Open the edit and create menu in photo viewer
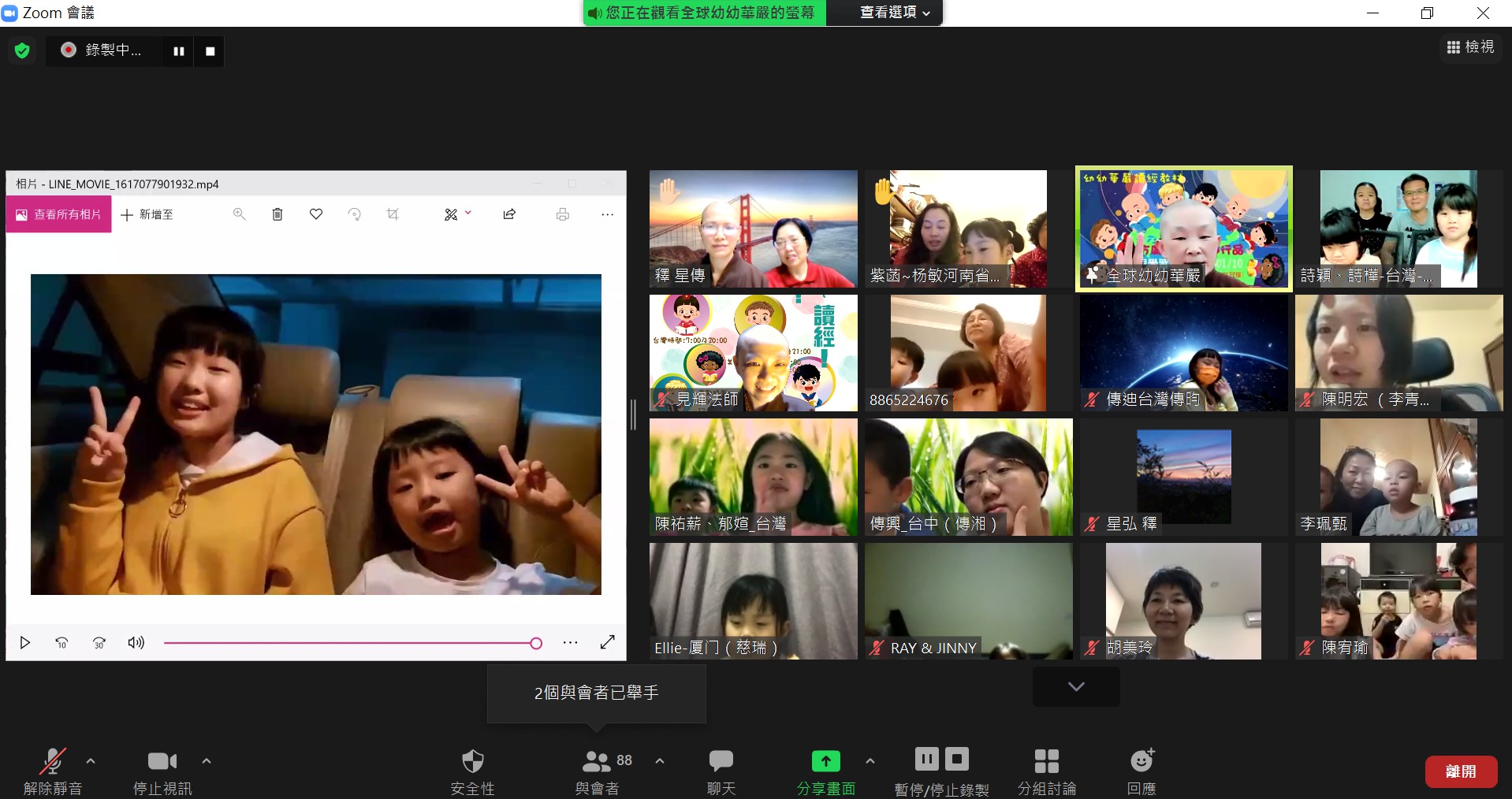This screenshot has width=1512, height=799. click(456, 214)
